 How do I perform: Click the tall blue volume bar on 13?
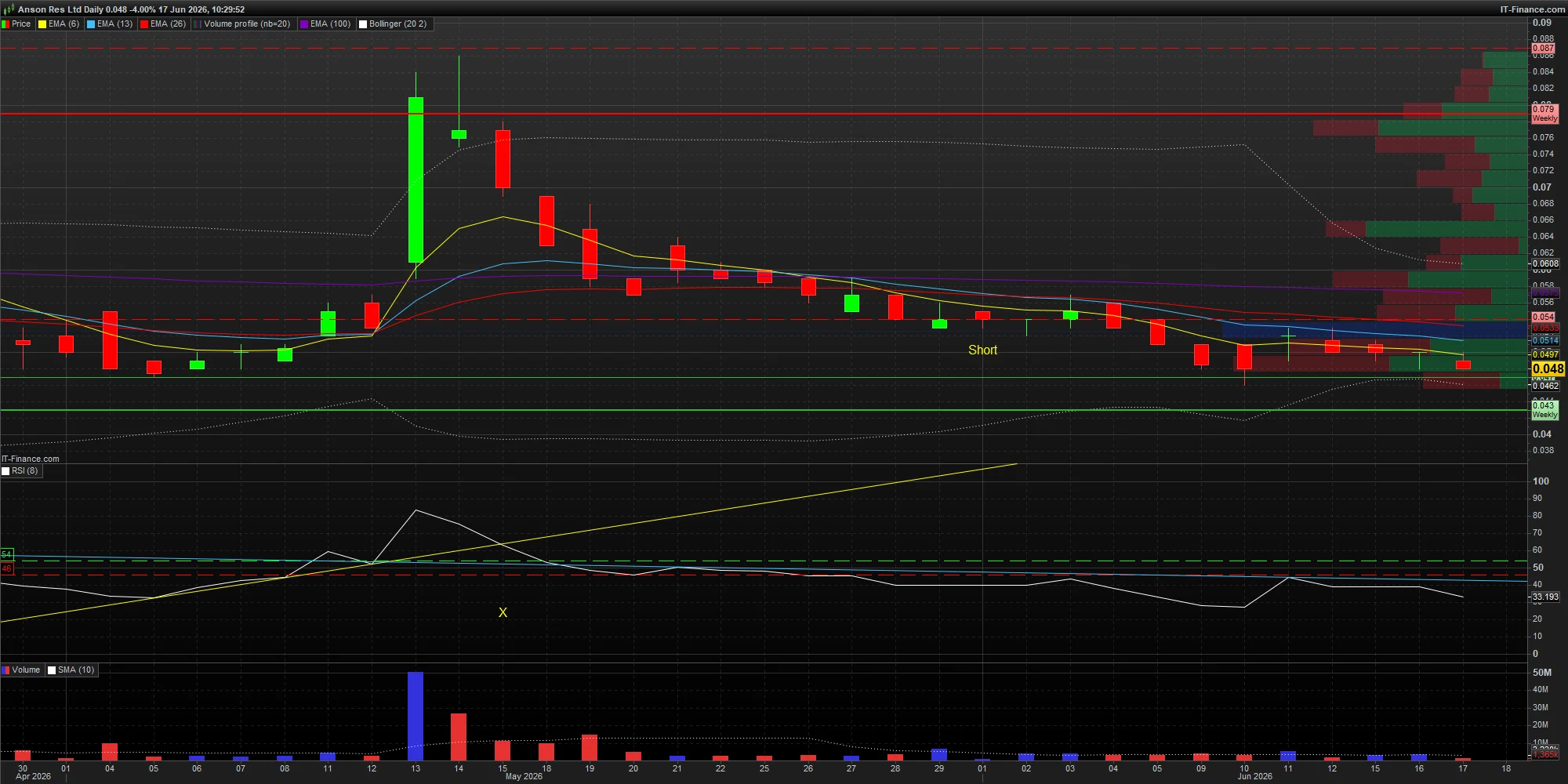click(x=416, y=716)
